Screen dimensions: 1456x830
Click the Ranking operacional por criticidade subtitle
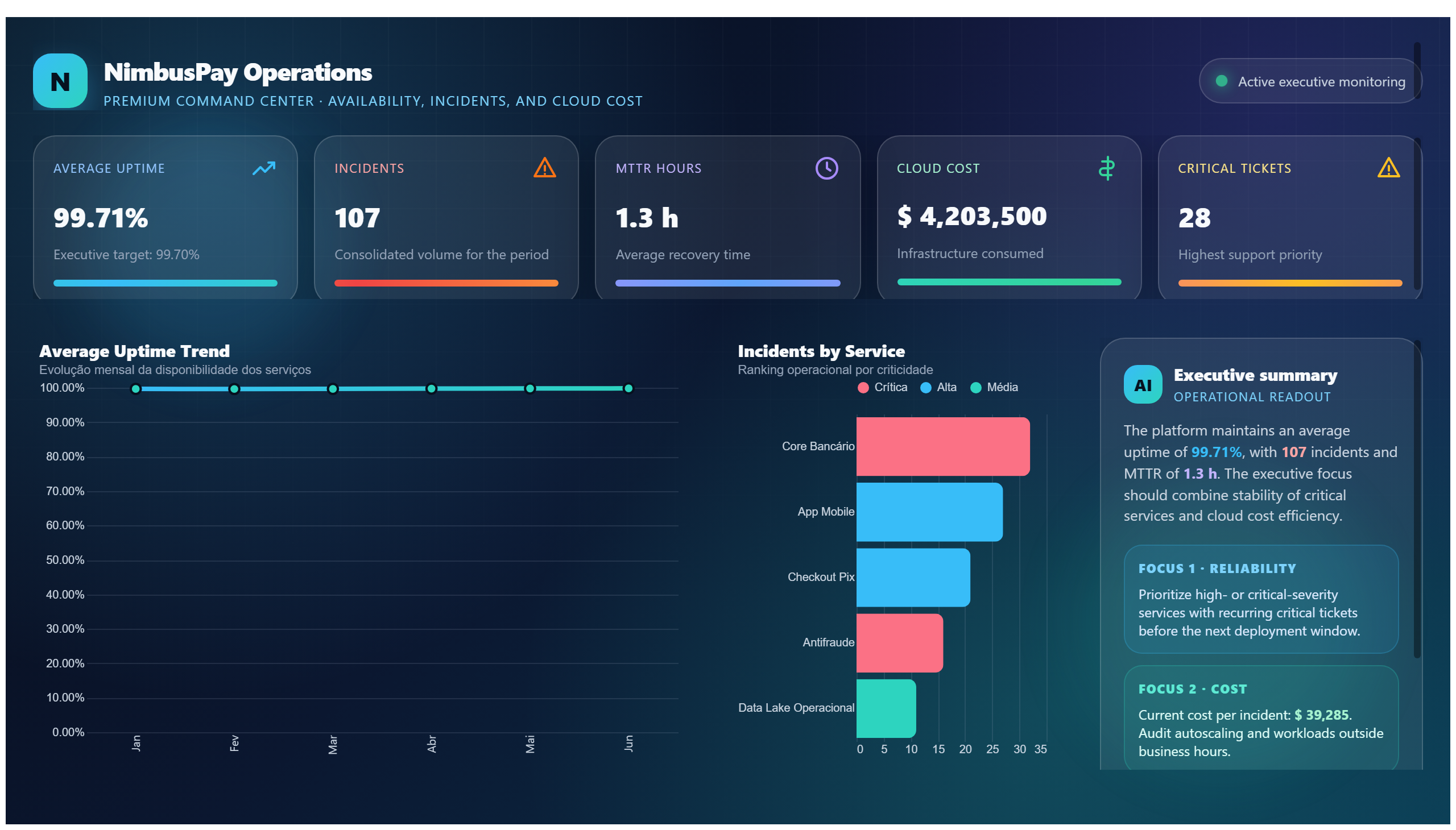[x=835, y=370]
